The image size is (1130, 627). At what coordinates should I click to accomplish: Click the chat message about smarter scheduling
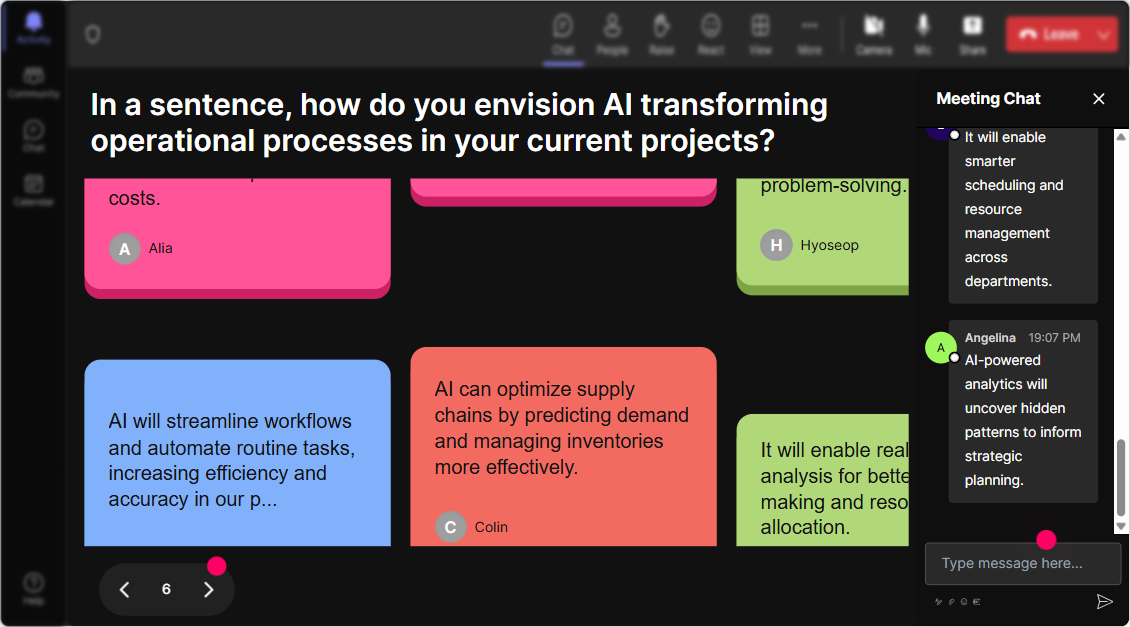1023,215
